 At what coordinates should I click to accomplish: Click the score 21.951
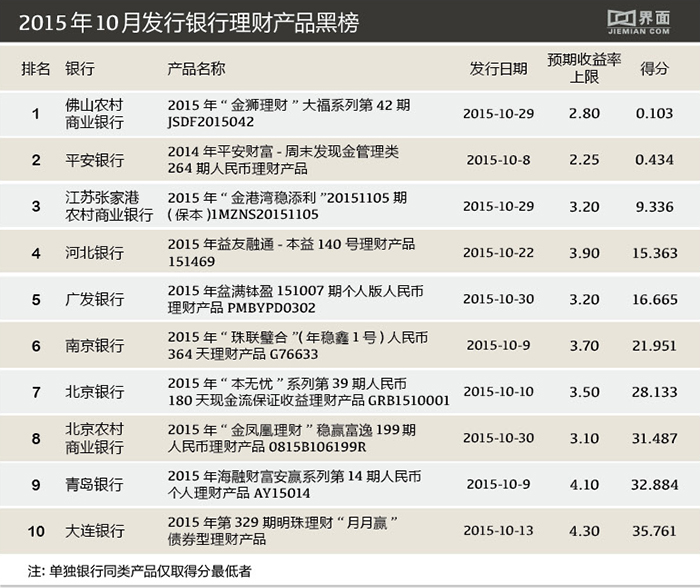654,346
